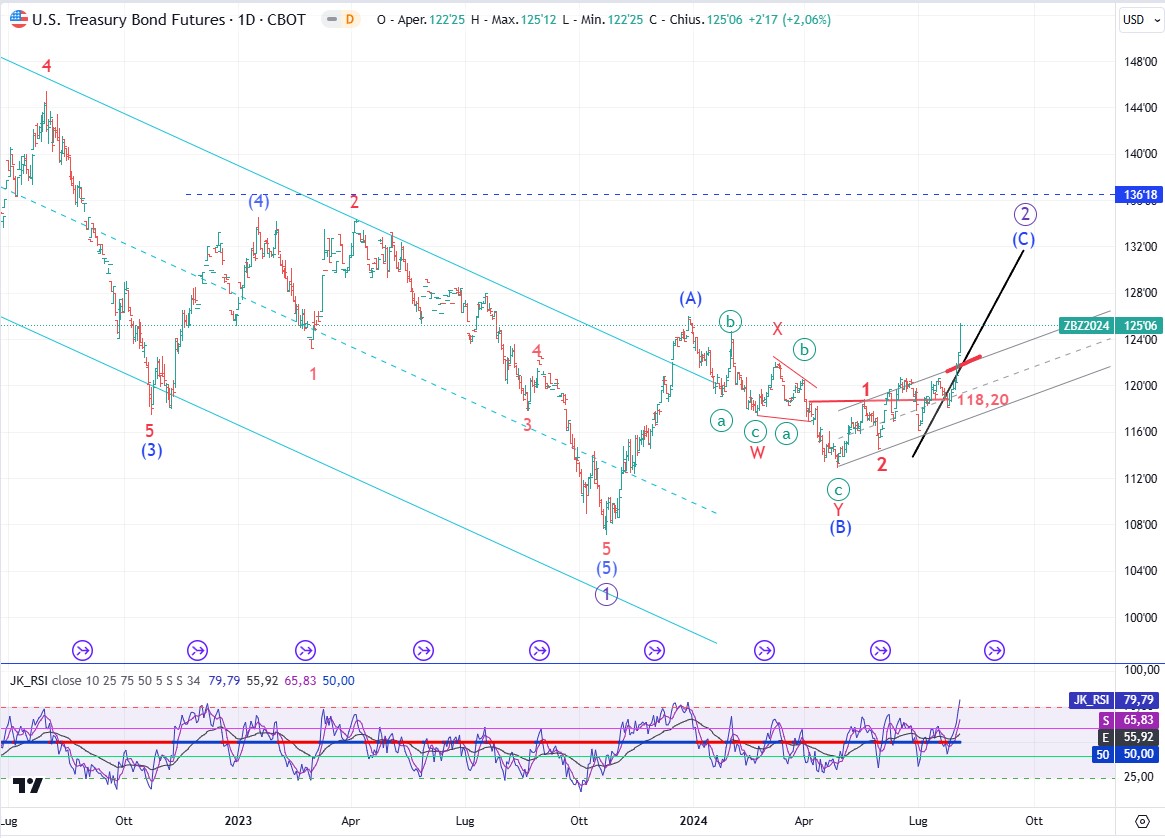1165x838 pixels.
Task: Click the S 65,83 indicator axis tag
Action: [x=1129, y=720]
